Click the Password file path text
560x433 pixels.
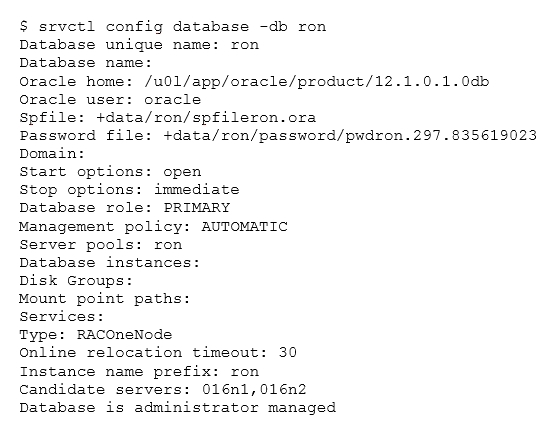pyautogui.click(x=350, y=136)
